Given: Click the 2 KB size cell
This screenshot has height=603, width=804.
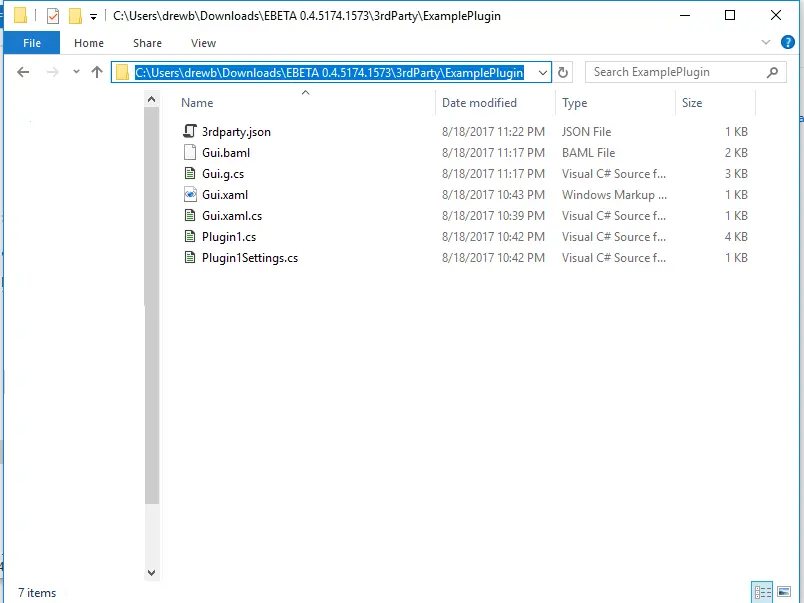Looking at the screenshot, I should (x=736, y=153).
